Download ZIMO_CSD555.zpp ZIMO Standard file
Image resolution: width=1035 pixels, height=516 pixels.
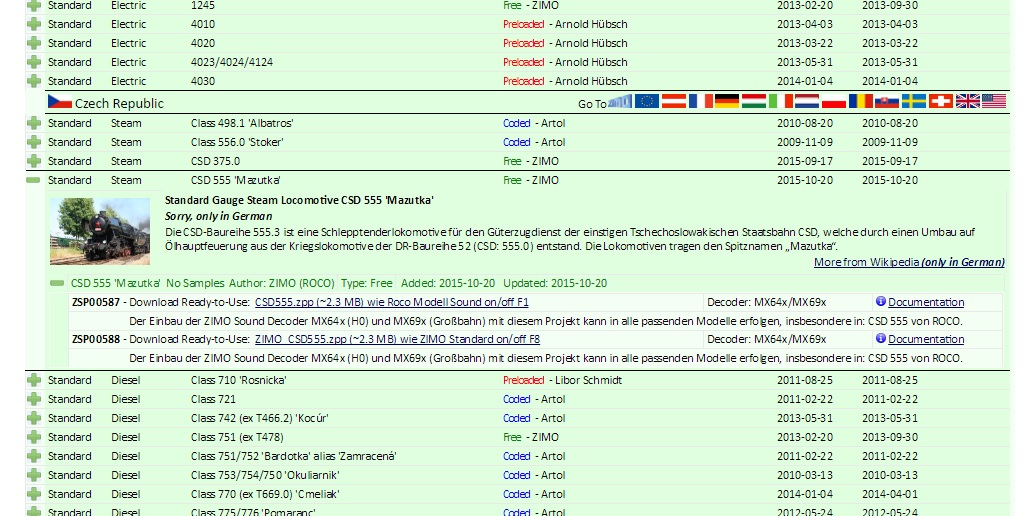(397, 339)
